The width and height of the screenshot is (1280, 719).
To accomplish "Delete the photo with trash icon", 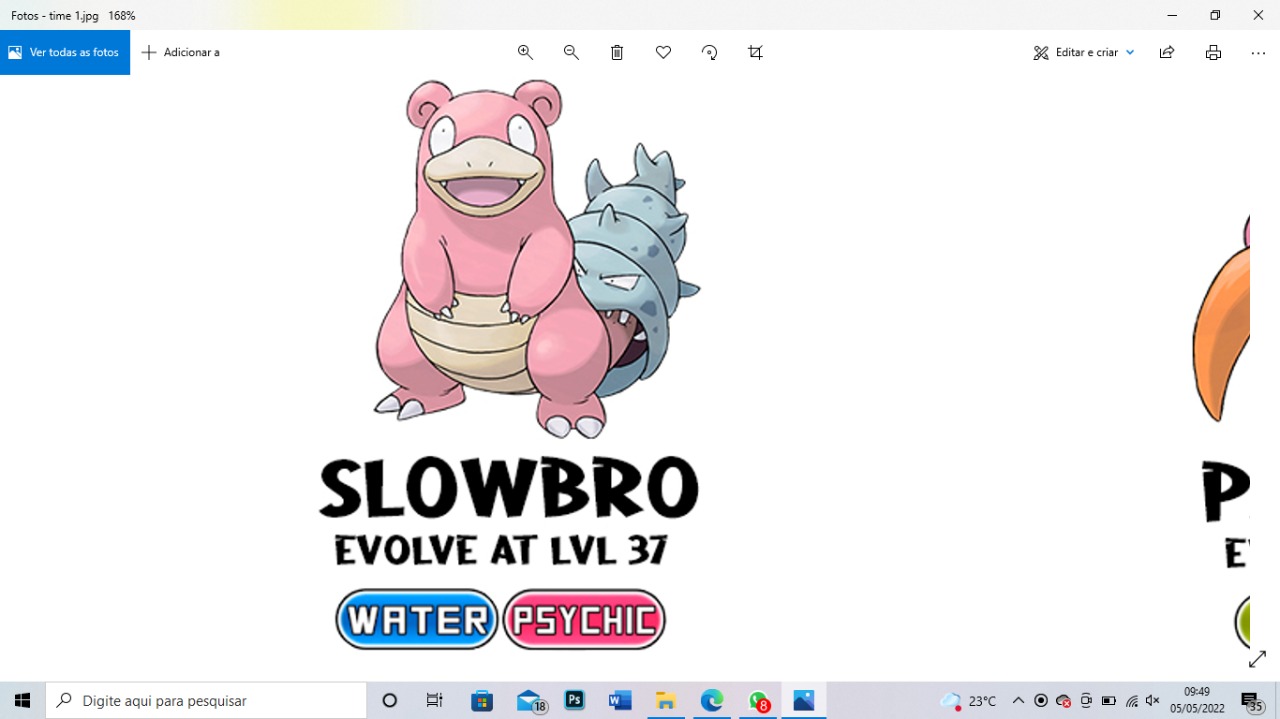I will click(617, 52).
